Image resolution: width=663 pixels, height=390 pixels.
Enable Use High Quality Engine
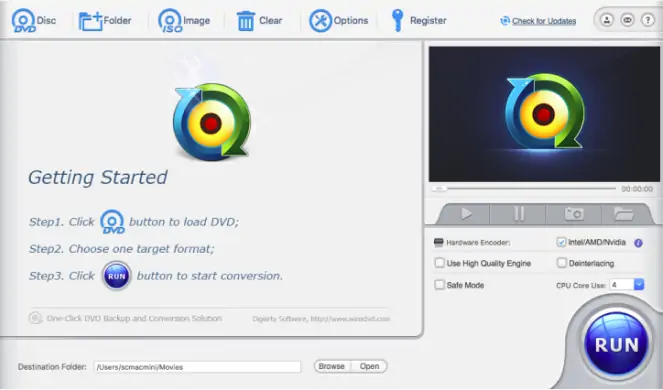click(439, 263)
